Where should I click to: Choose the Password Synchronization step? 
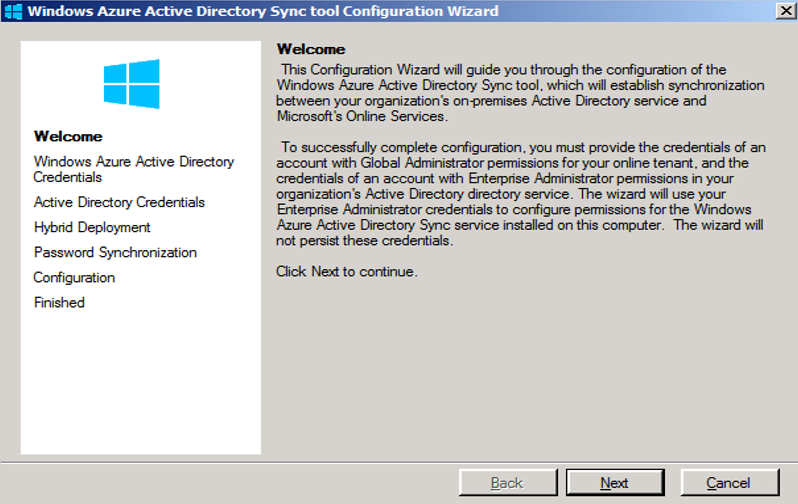pyautogui.click(x=115, y=252)
